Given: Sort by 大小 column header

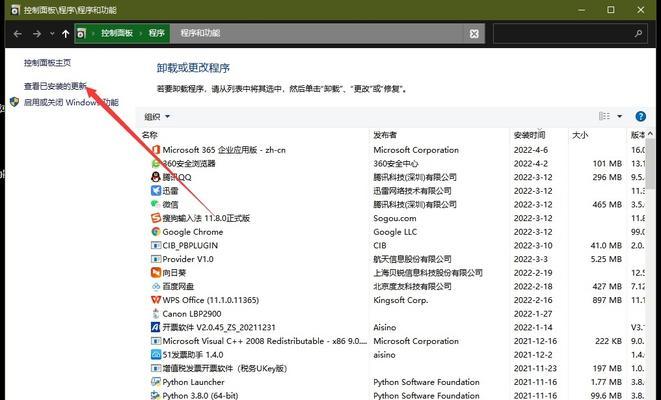Looking at the screenshot, I should (580, 135).
